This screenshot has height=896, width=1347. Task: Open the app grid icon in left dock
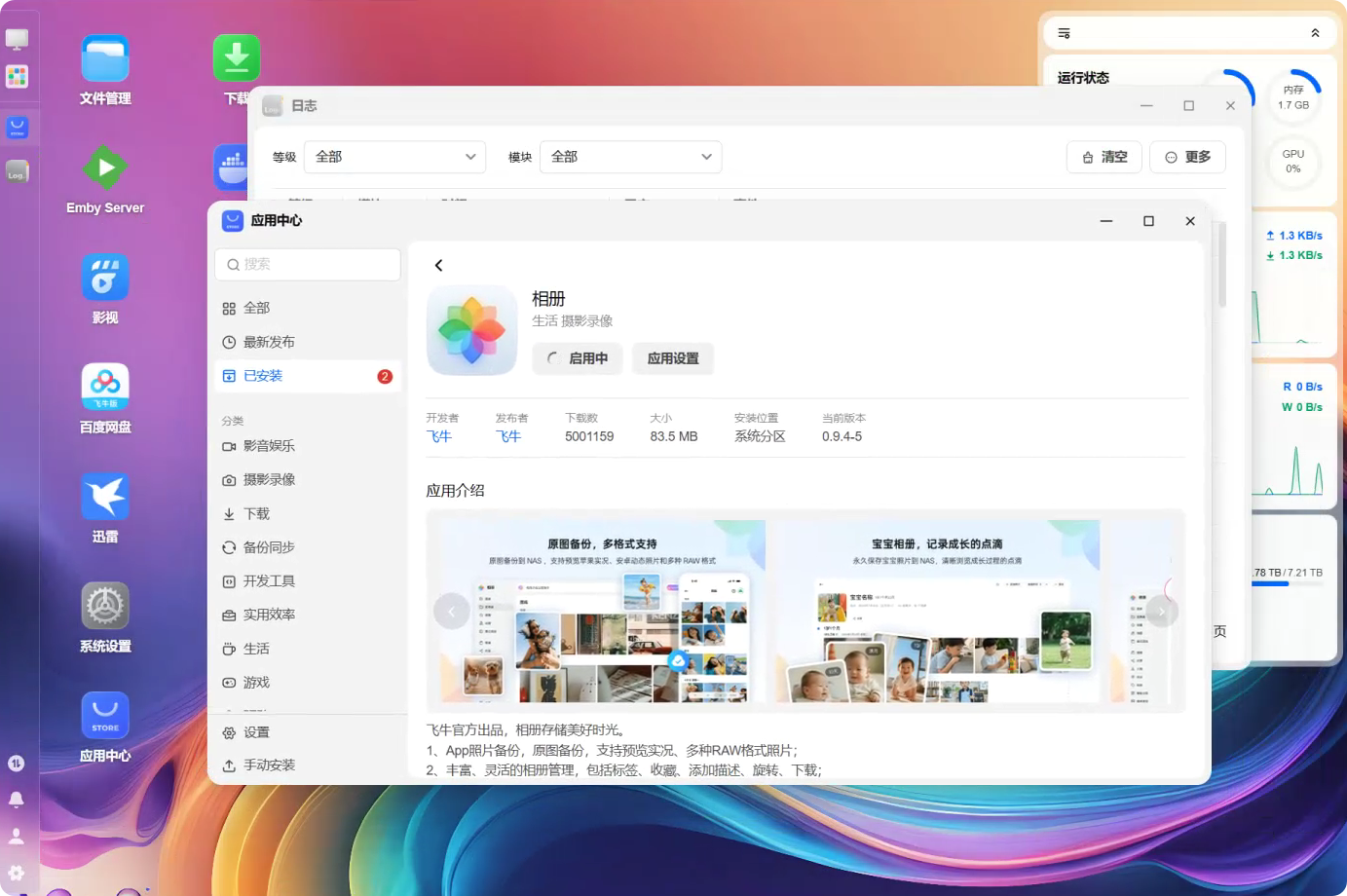[18, 76]
